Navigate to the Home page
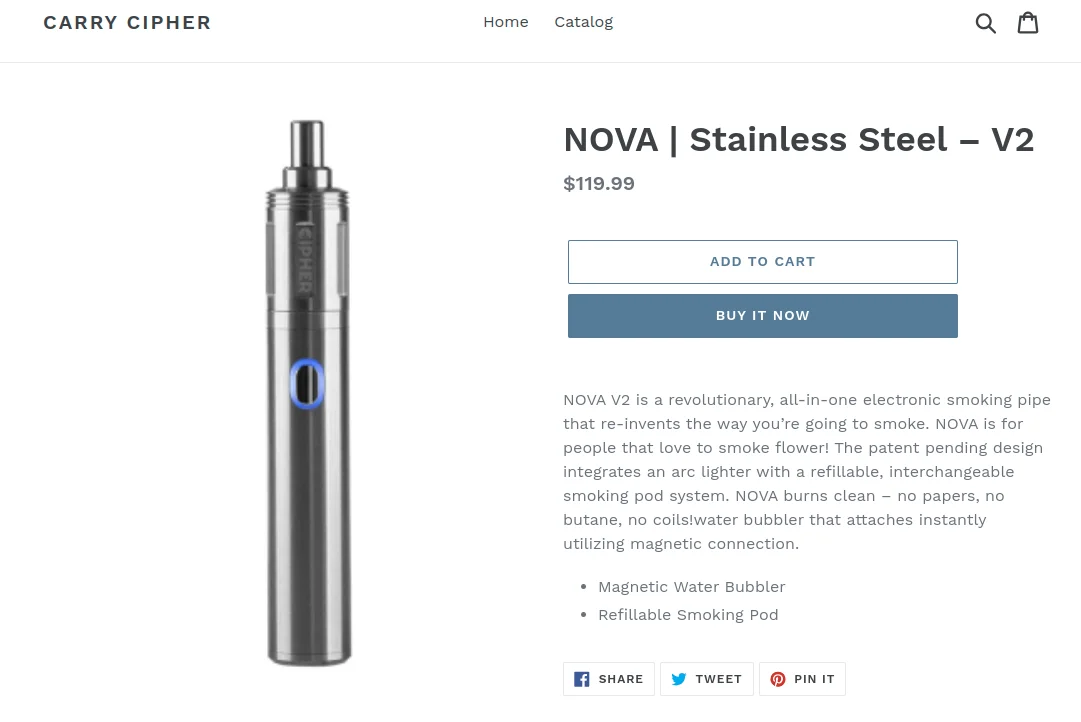 (505, 21)
